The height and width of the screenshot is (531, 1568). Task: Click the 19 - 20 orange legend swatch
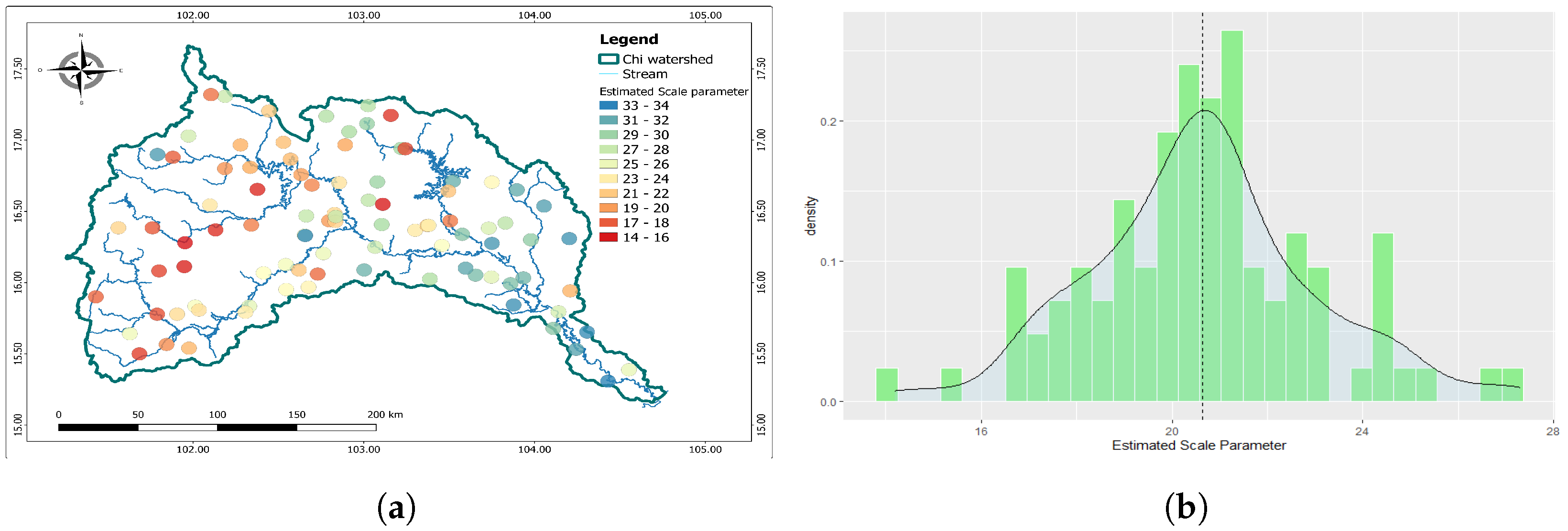click(x=608, y=208)
